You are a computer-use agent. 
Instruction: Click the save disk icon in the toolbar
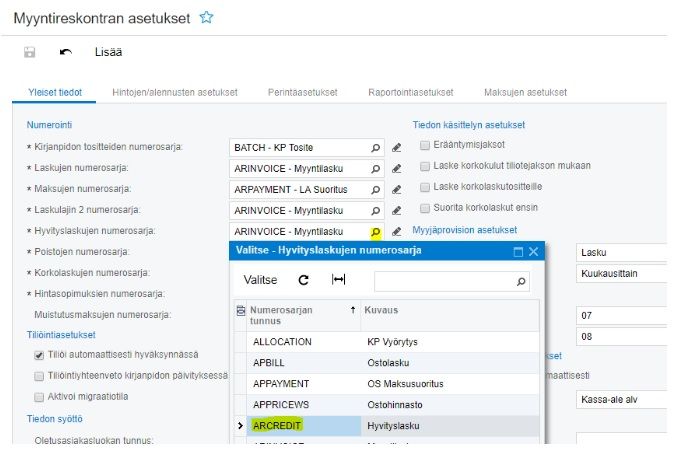pos(30,52)
